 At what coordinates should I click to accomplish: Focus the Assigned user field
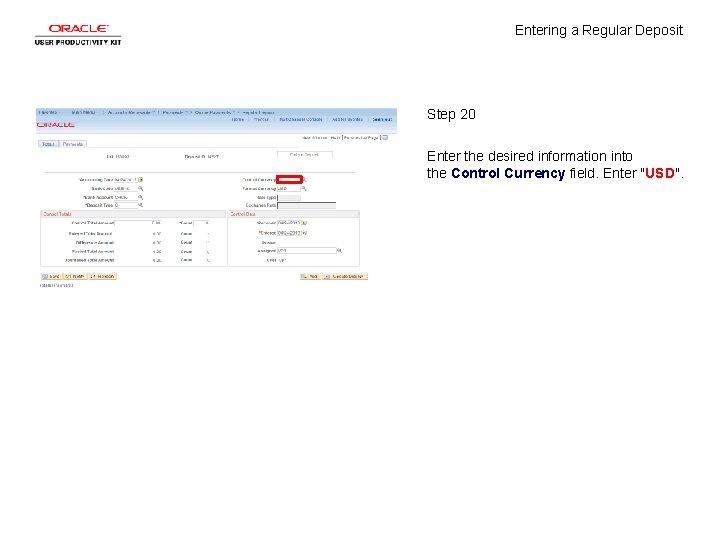[307, 251]
